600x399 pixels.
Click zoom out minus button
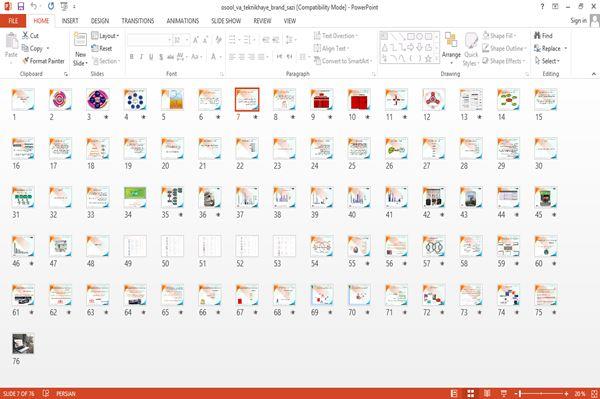pyautogui.click(x=515, y=393)
